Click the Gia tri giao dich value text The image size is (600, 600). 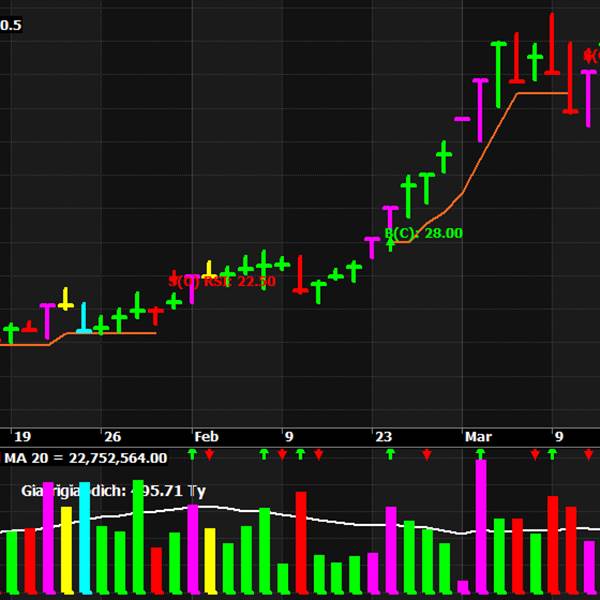(x=114, y=491)
